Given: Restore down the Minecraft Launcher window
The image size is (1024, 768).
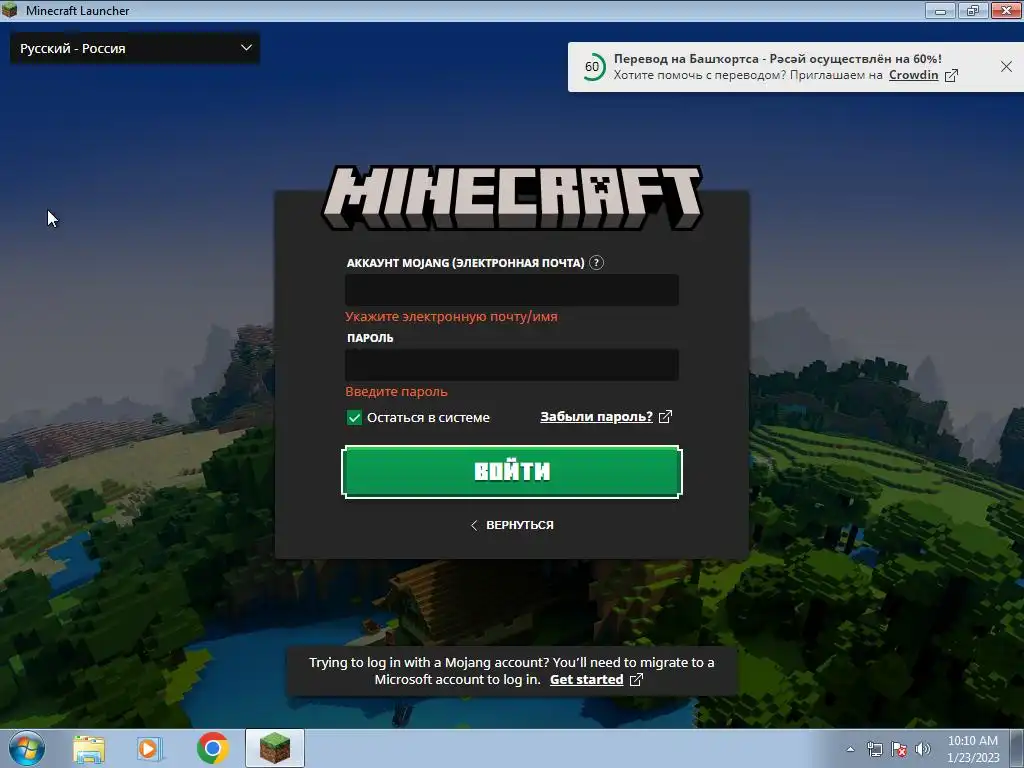Looking at the screenshot, I should click(973, 10).
